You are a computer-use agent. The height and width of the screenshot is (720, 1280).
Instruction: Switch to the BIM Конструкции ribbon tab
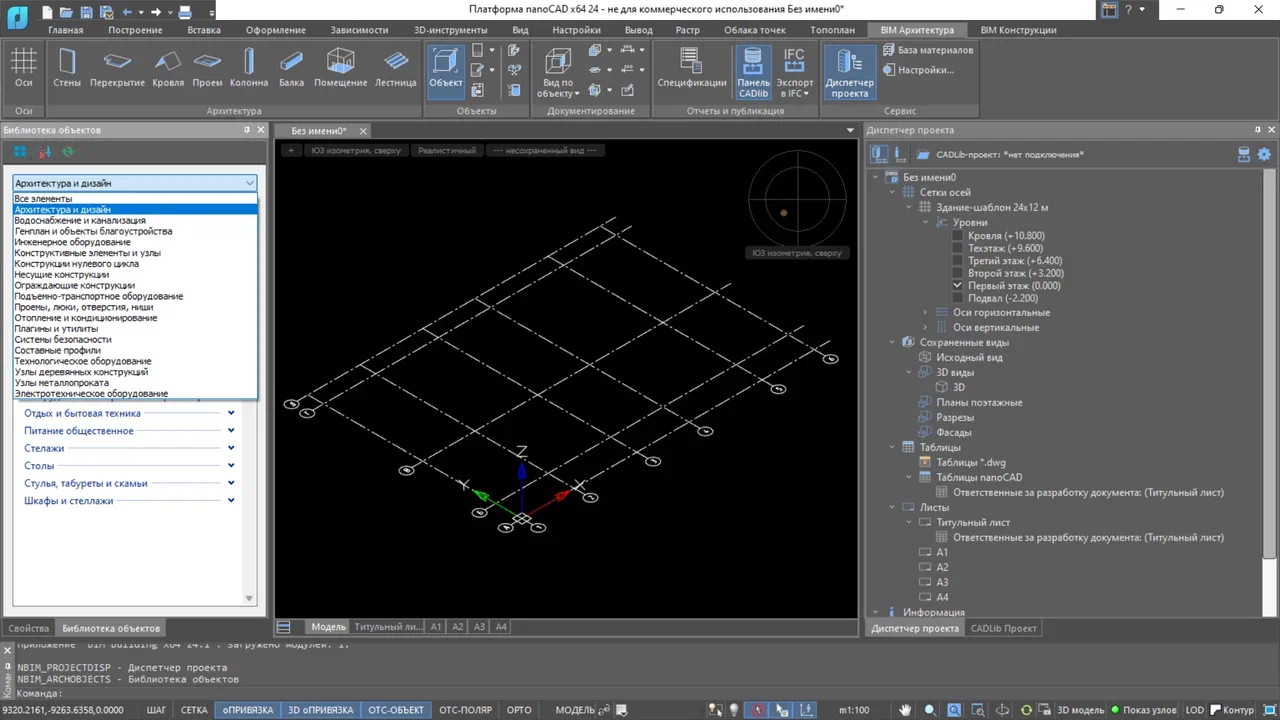click(1018, 30)
